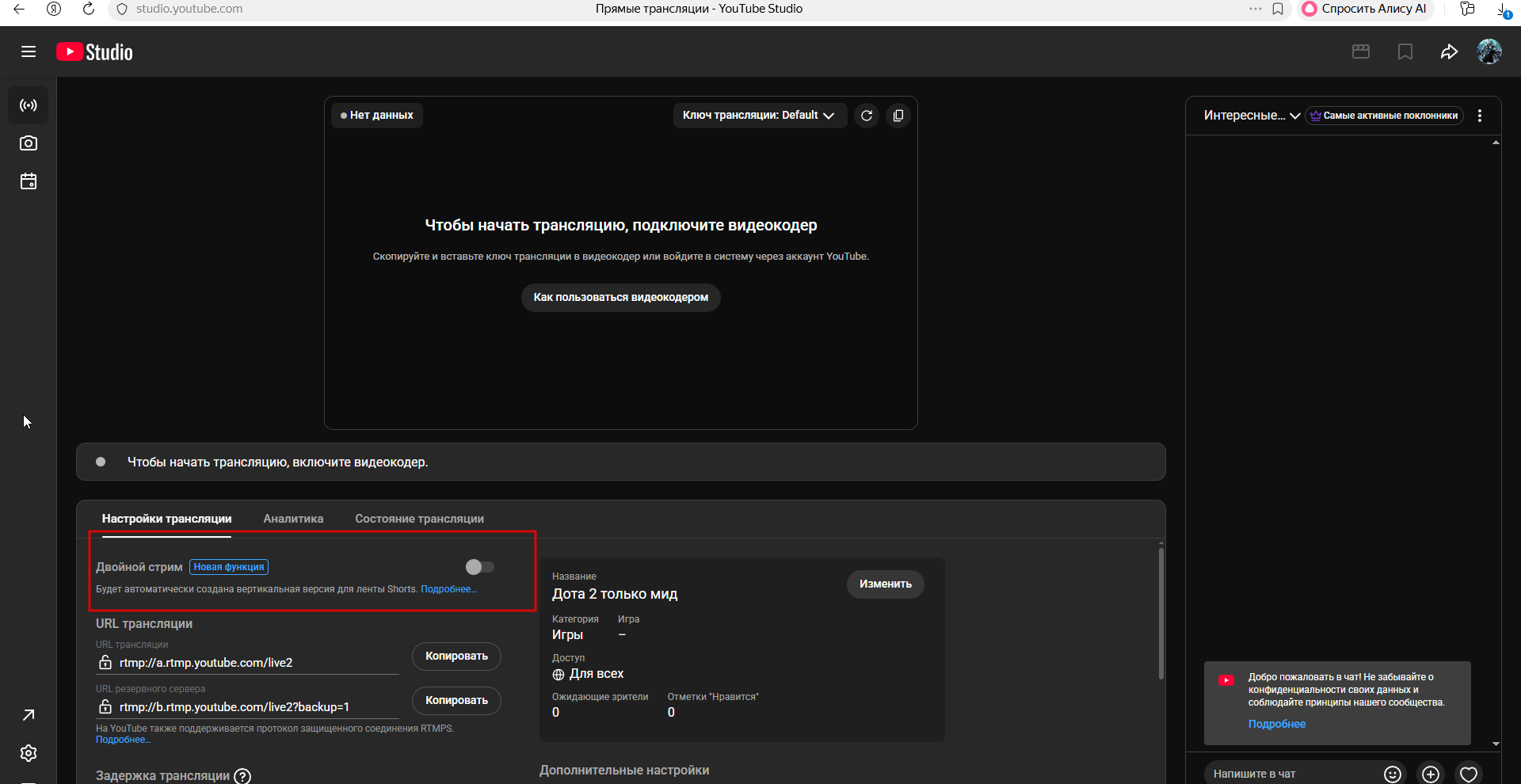Follow Подробнее link in chat welcome message
Screen dimensions: 1521x784
tap(1277, 724)
